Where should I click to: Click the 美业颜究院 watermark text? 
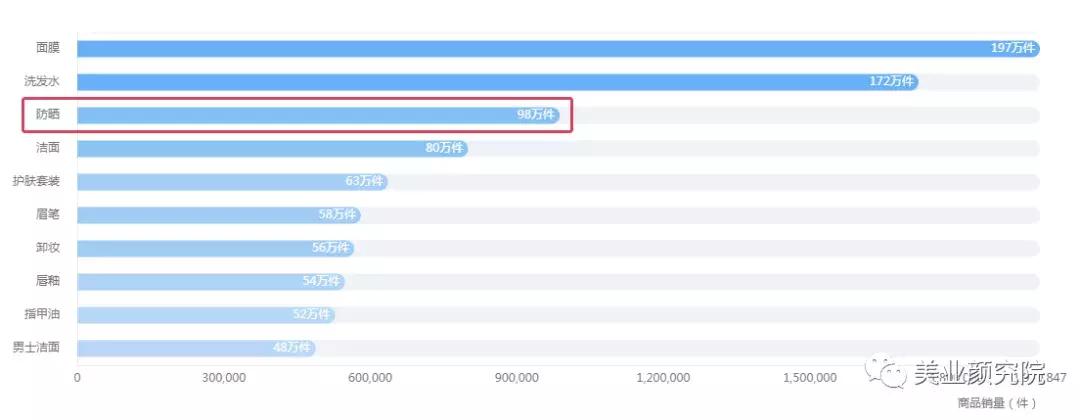click(x=978, y=373)
